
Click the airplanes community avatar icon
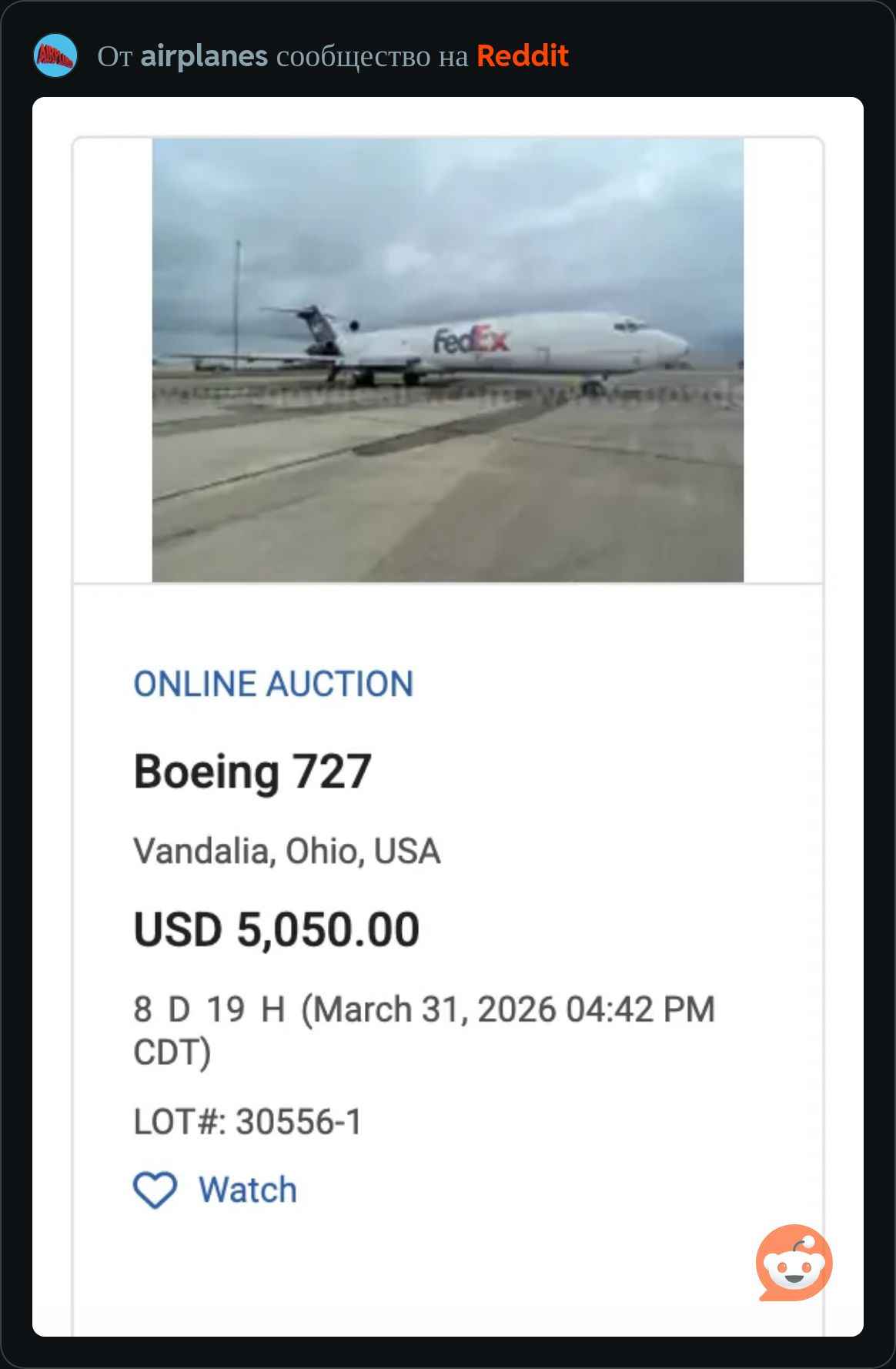click(x=55, y=55)
